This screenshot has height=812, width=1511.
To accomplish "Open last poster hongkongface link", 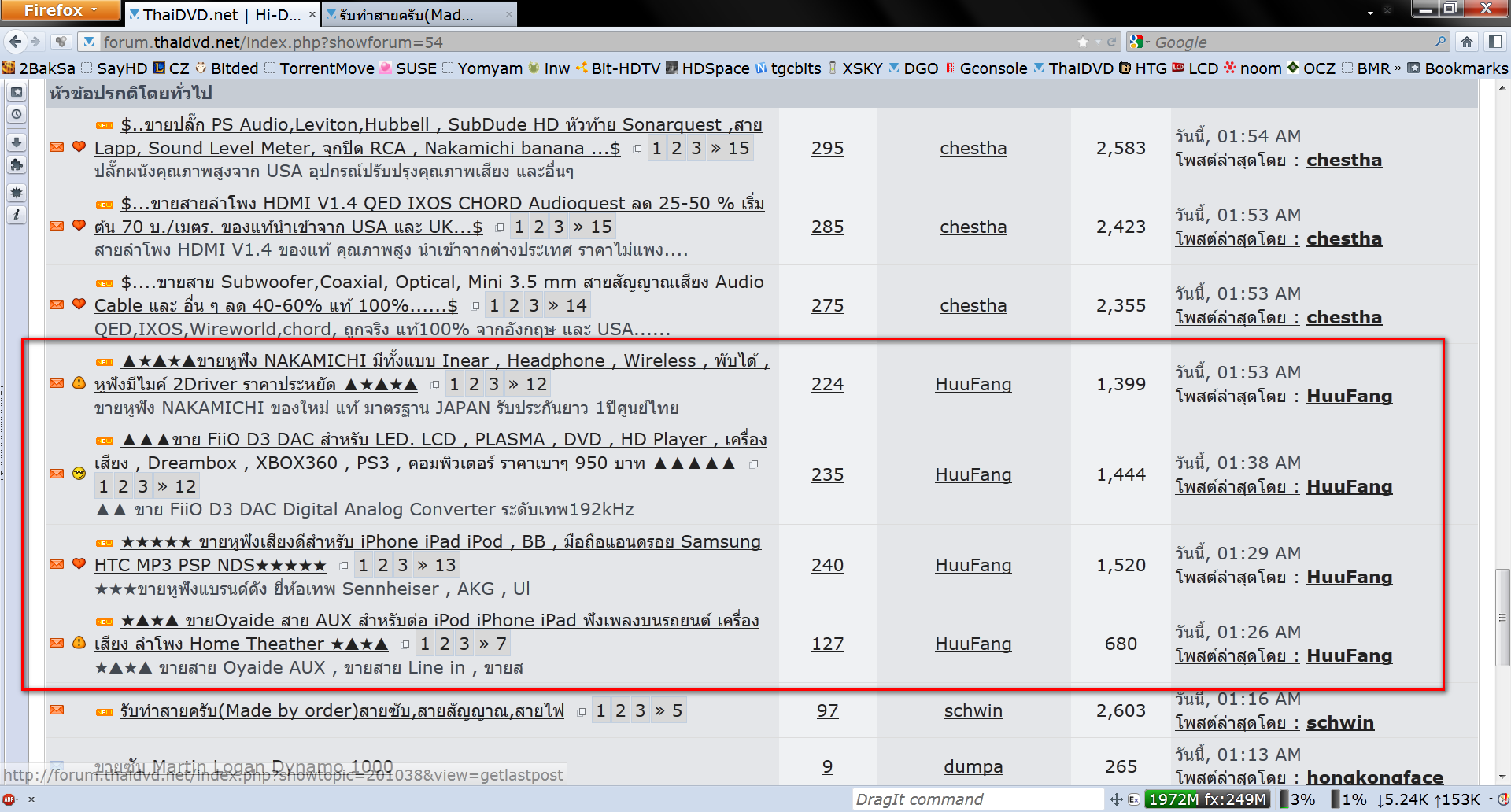I will pos(1375,777).
